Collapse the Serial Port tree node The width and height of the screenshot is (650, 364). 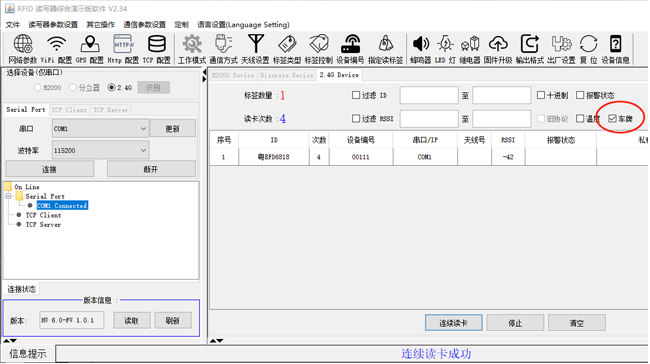[8, 196]
